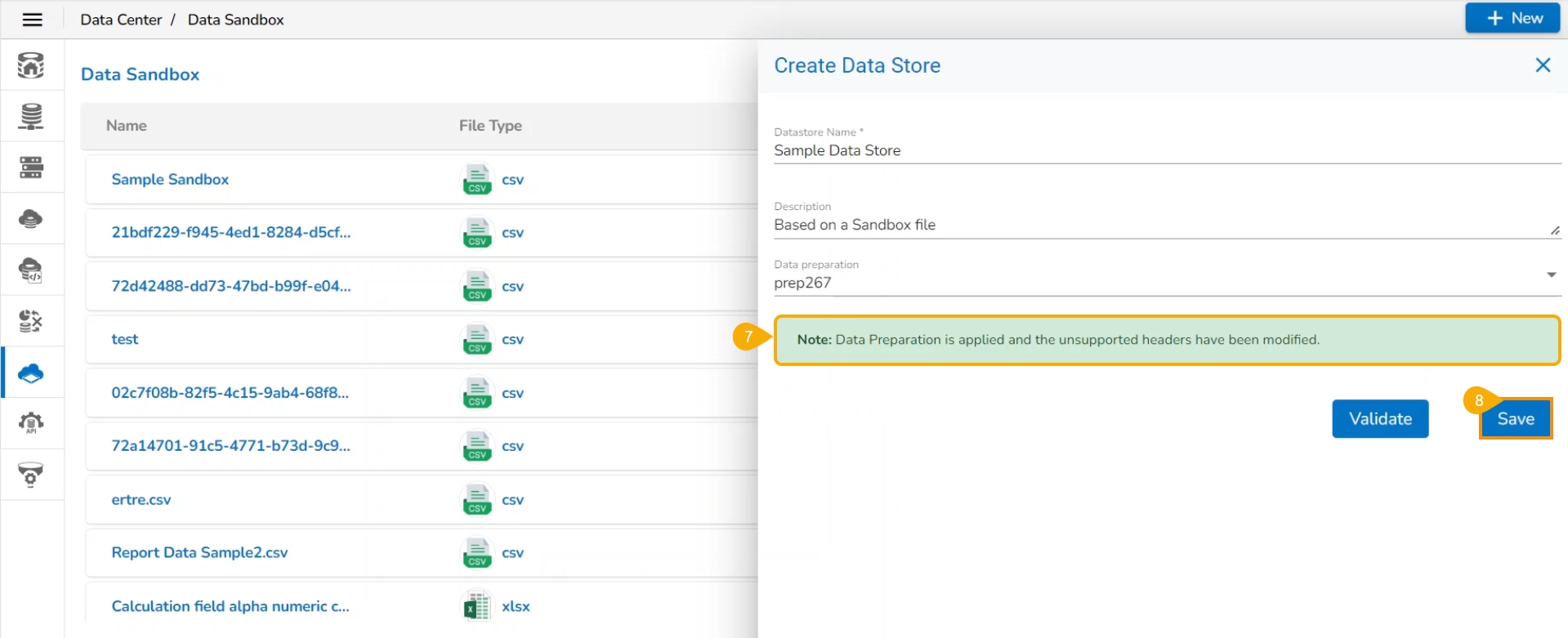Click the data center home sidebar icon

[x=31, y=65]
